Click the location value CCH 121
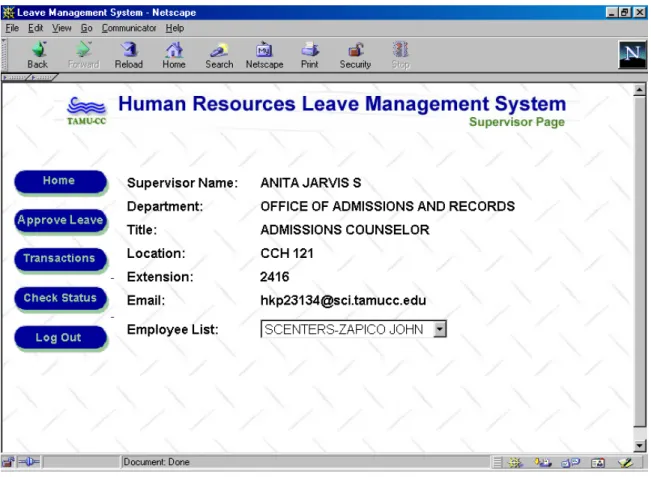The image size is (651, 477). (x=287, y=253)
